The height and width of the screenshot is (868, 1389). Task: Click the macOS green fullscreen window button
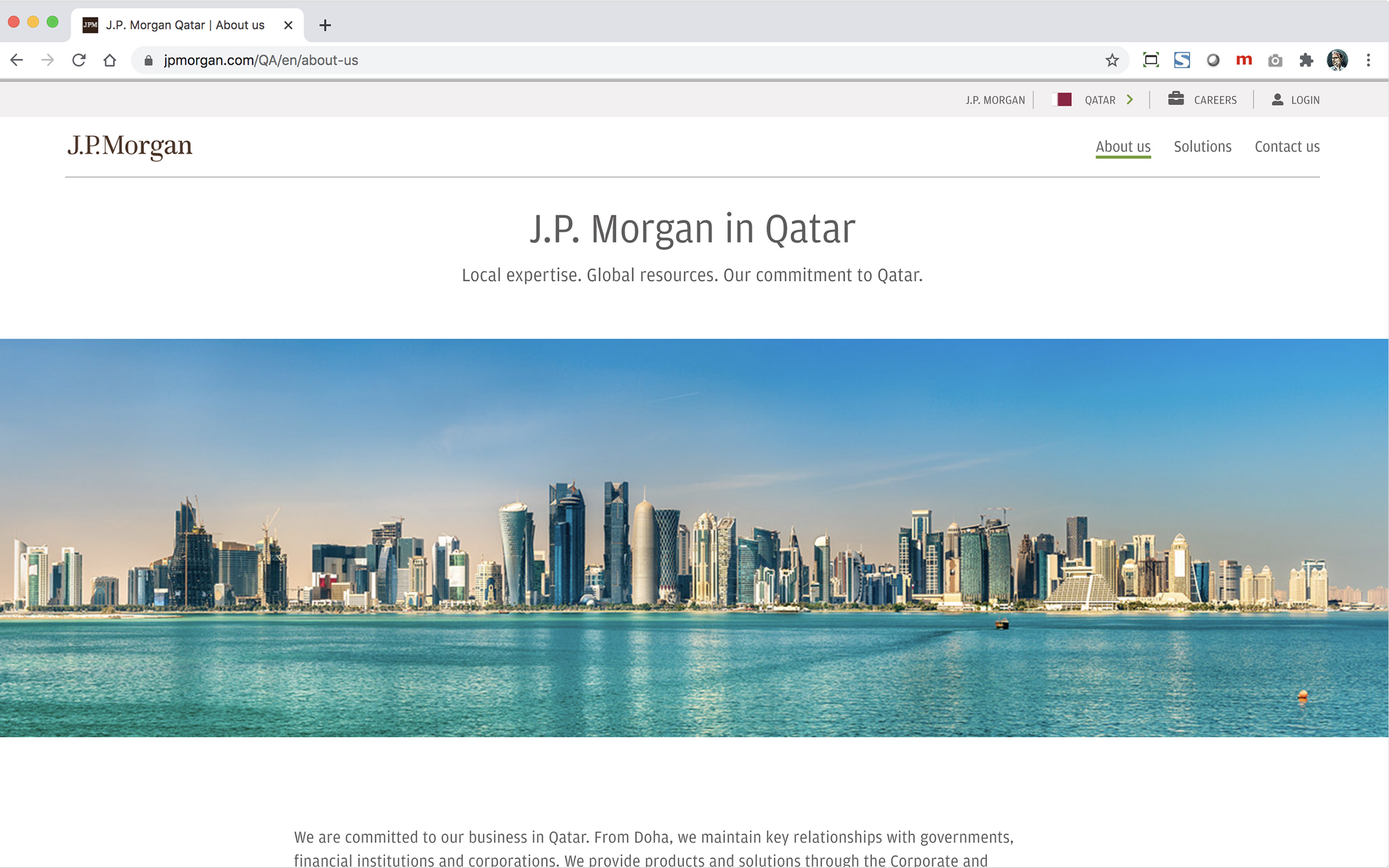[53, 22]
